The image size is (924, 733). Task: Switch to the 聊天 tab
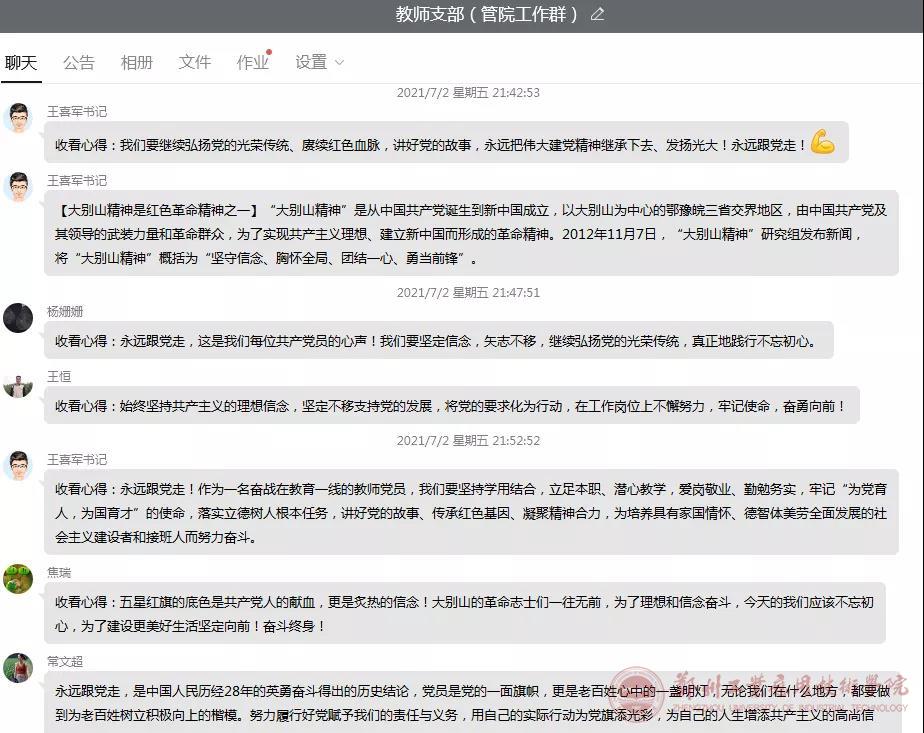21,62
